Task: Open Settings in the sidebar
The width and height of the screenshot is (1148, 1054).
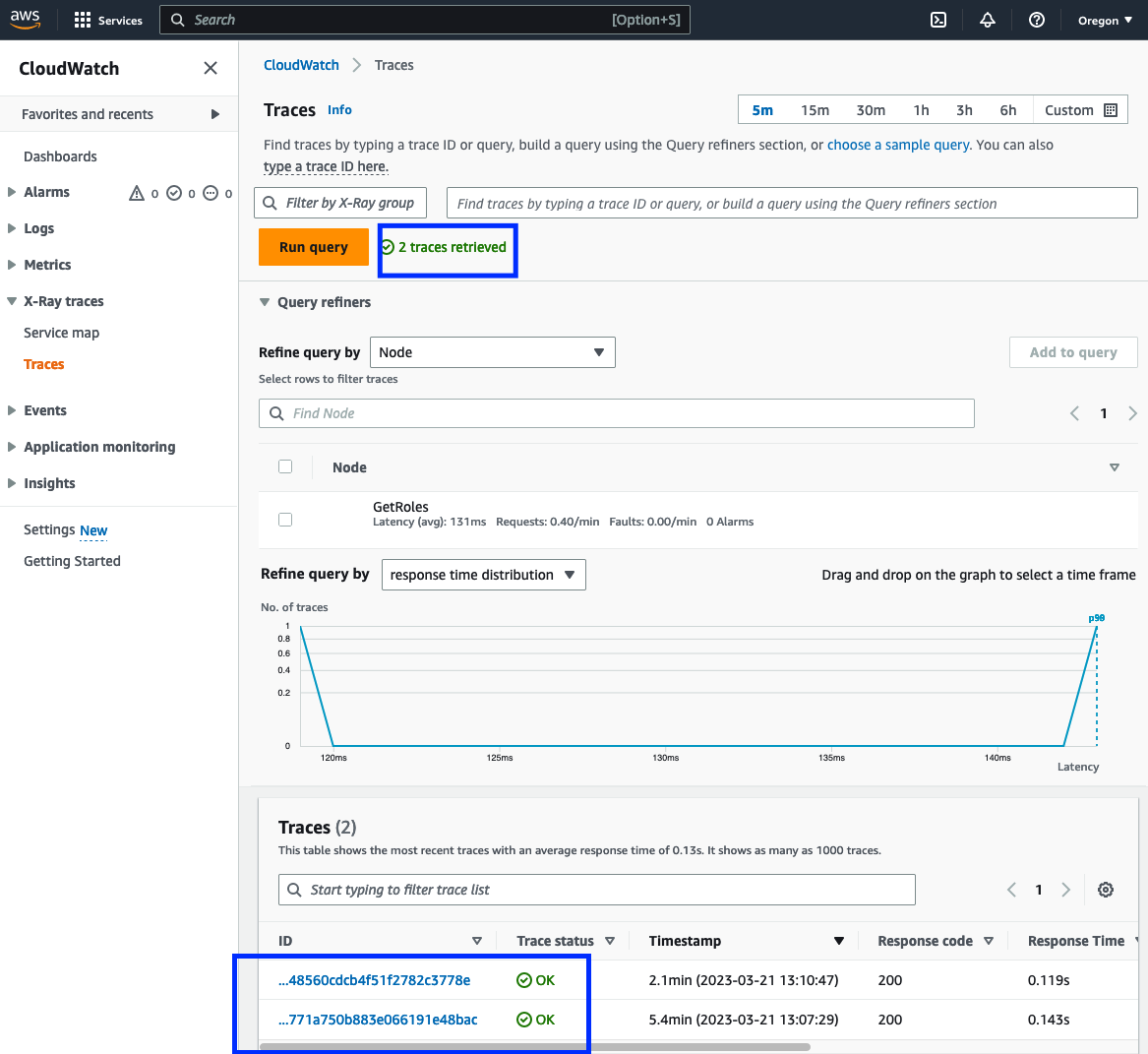Action: [x=49, y=529]
